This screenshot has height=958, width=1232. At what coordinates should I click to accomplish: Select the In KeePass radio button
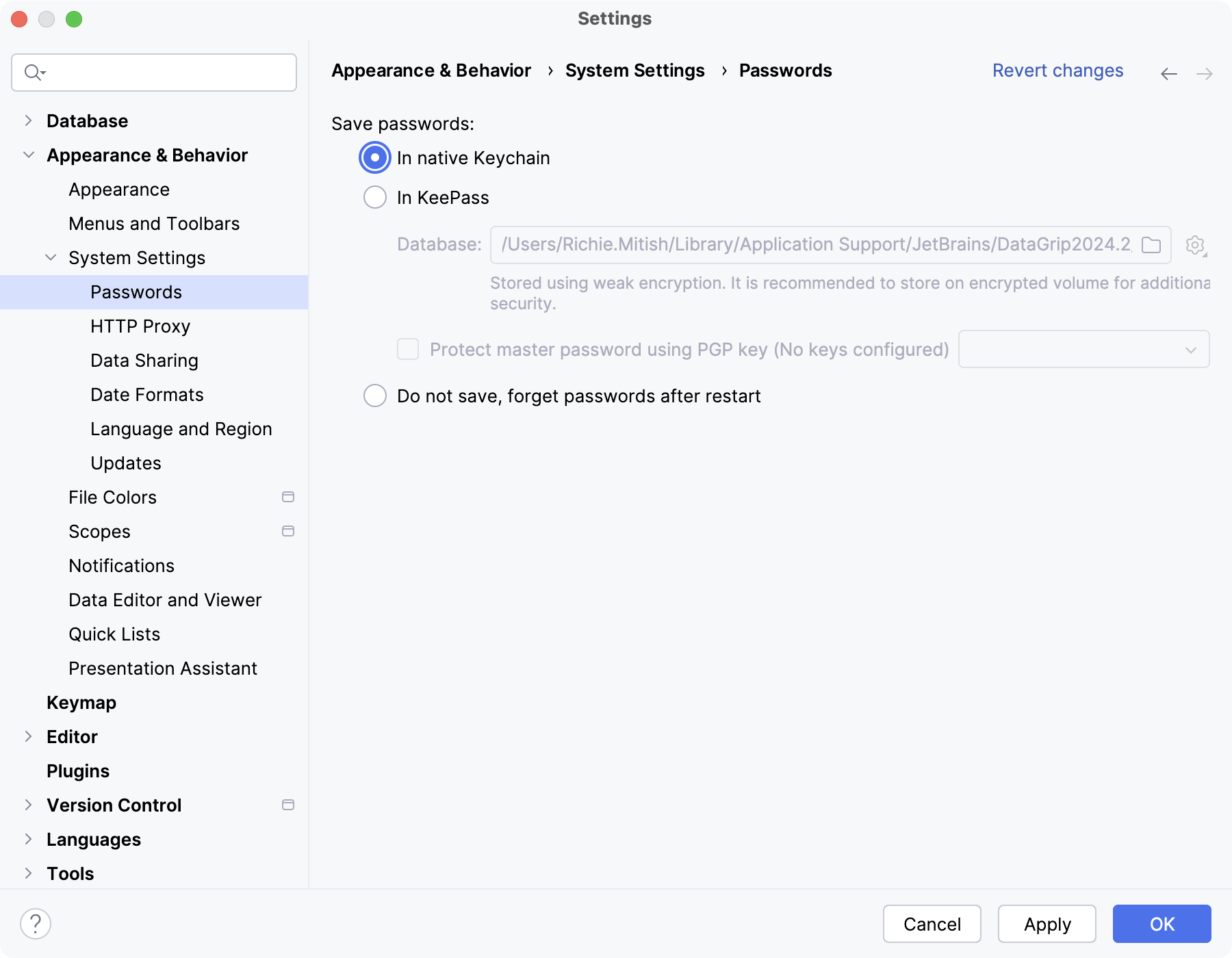375,198
